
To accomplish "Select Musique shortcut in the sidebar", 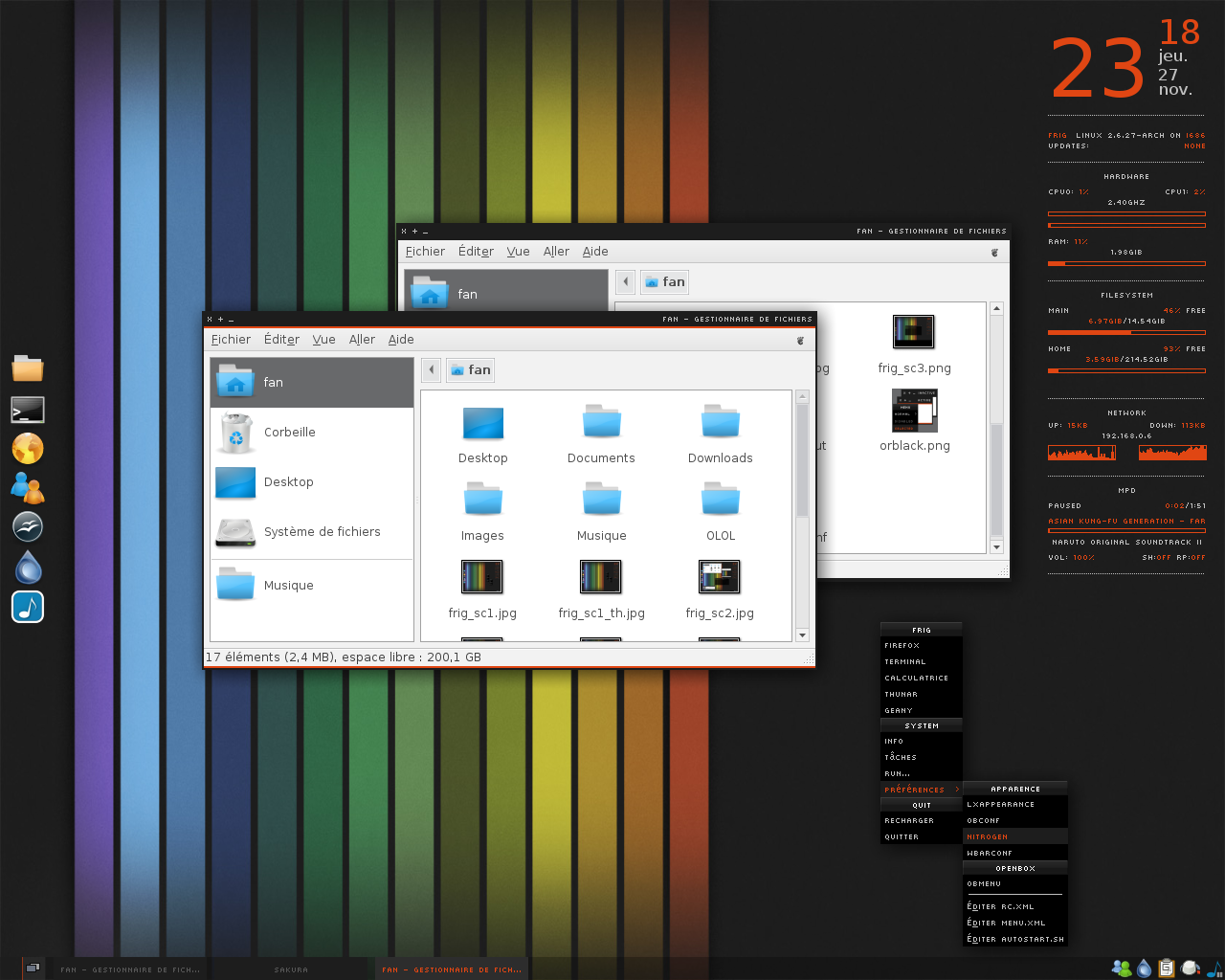I will pyautogui.click(x=312, y=586).
